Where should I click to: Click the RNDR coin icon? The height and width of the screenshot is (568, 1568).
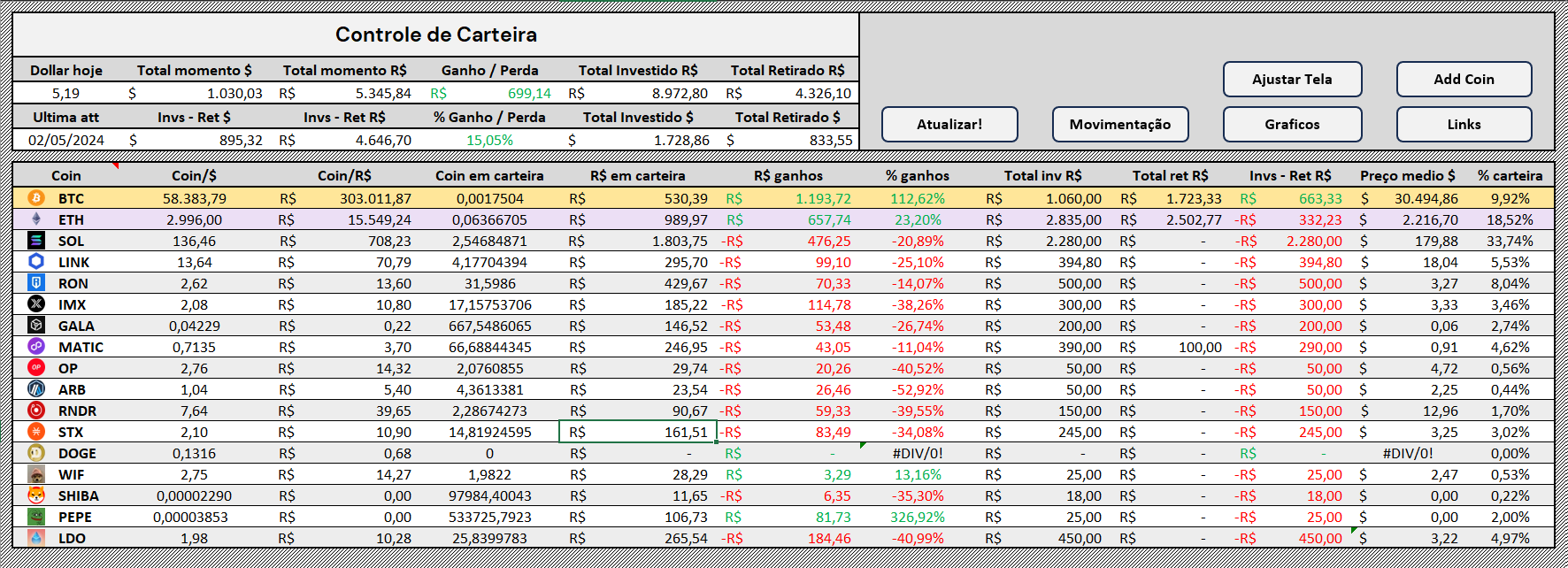pos(36,411)
